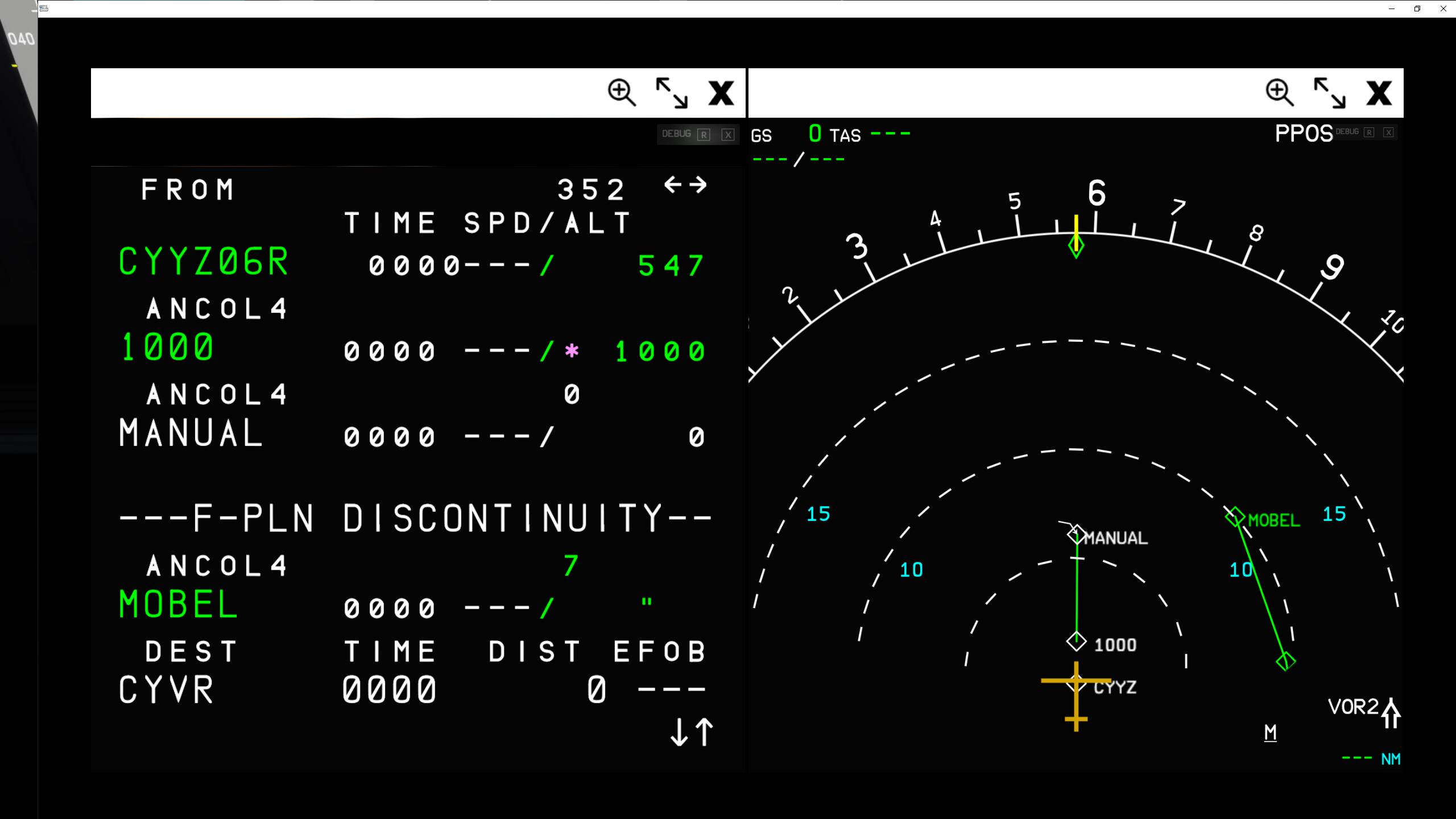1456x819 pixels.
Task: Click the ND DEBUG R button
Action: click(x=1369, y=132)
